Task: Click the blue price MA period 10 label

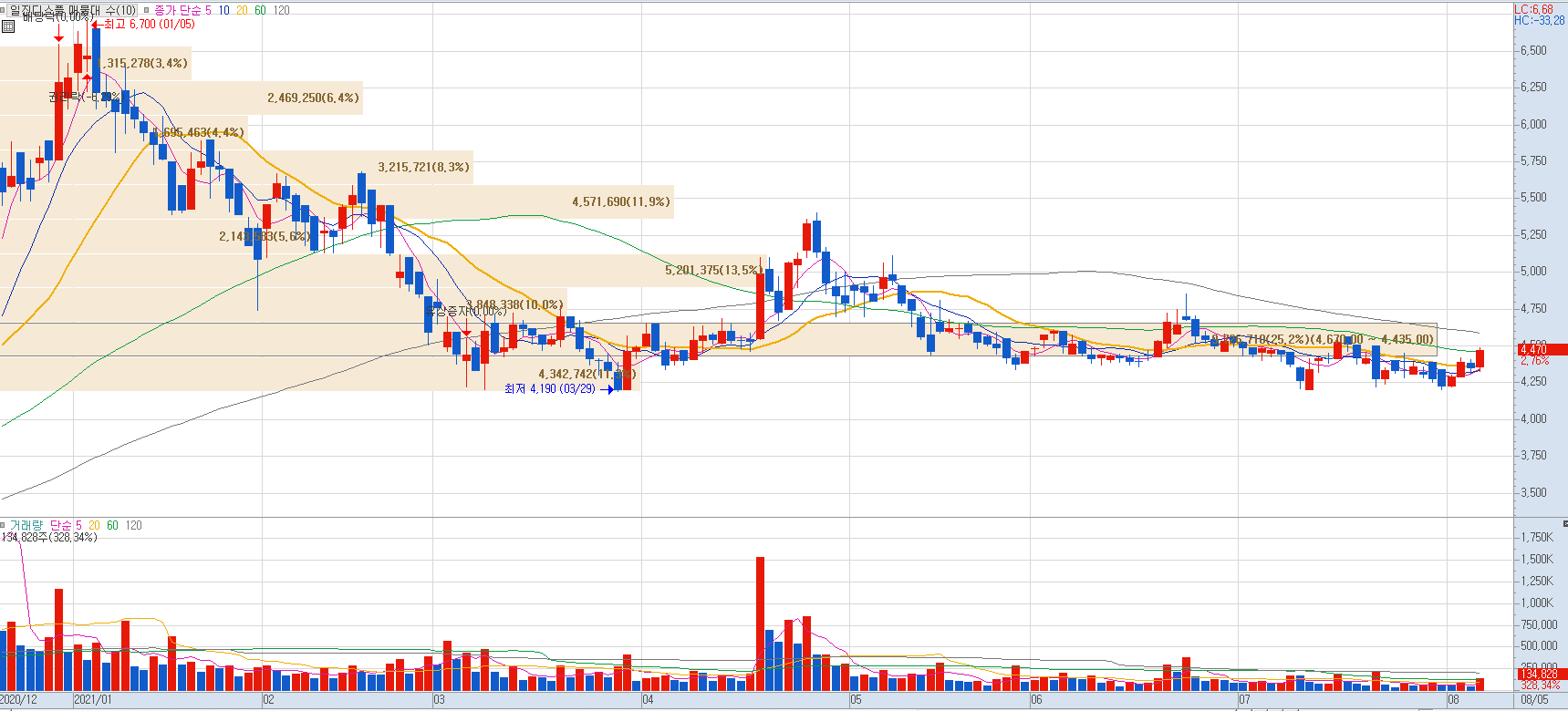Action: 223,10
